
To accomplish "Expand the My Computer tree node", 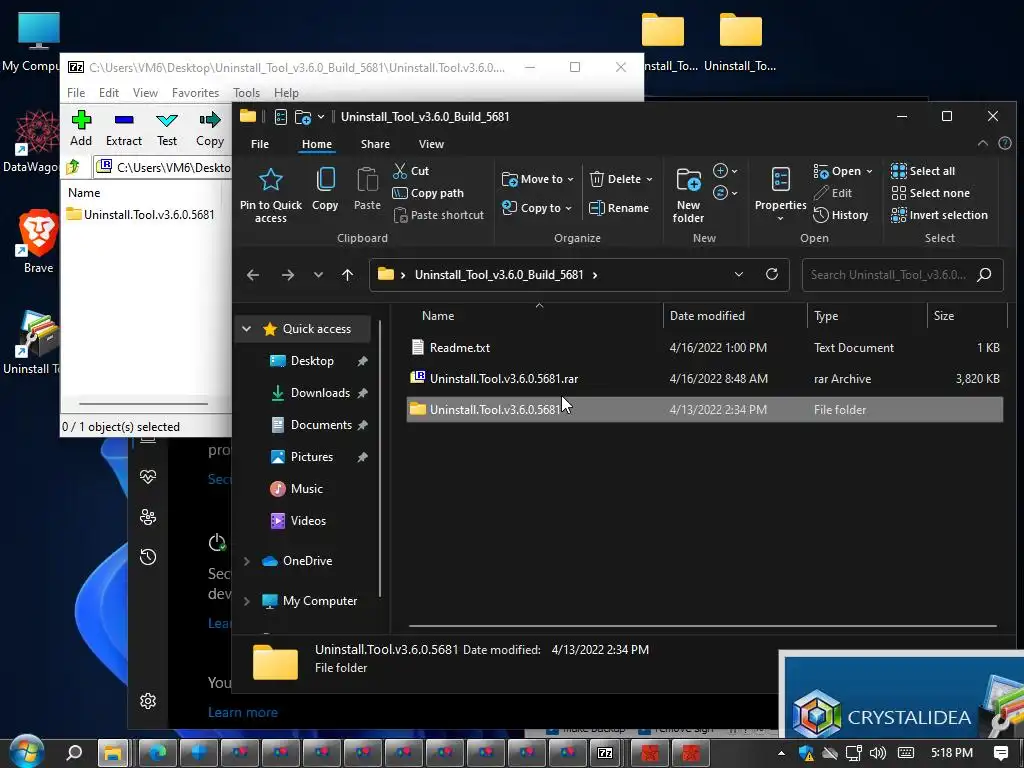I will click(247, 601).
